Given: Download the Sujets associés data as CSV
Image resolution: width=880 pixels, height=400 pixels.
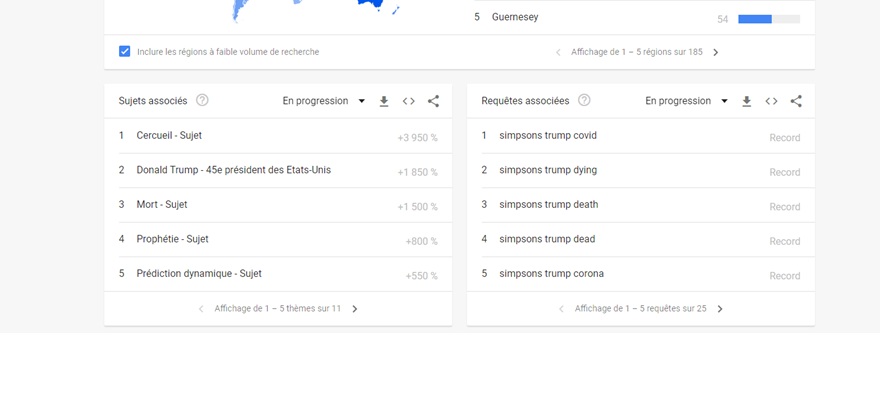Looking at the screenshot, I should pos(384,101).
